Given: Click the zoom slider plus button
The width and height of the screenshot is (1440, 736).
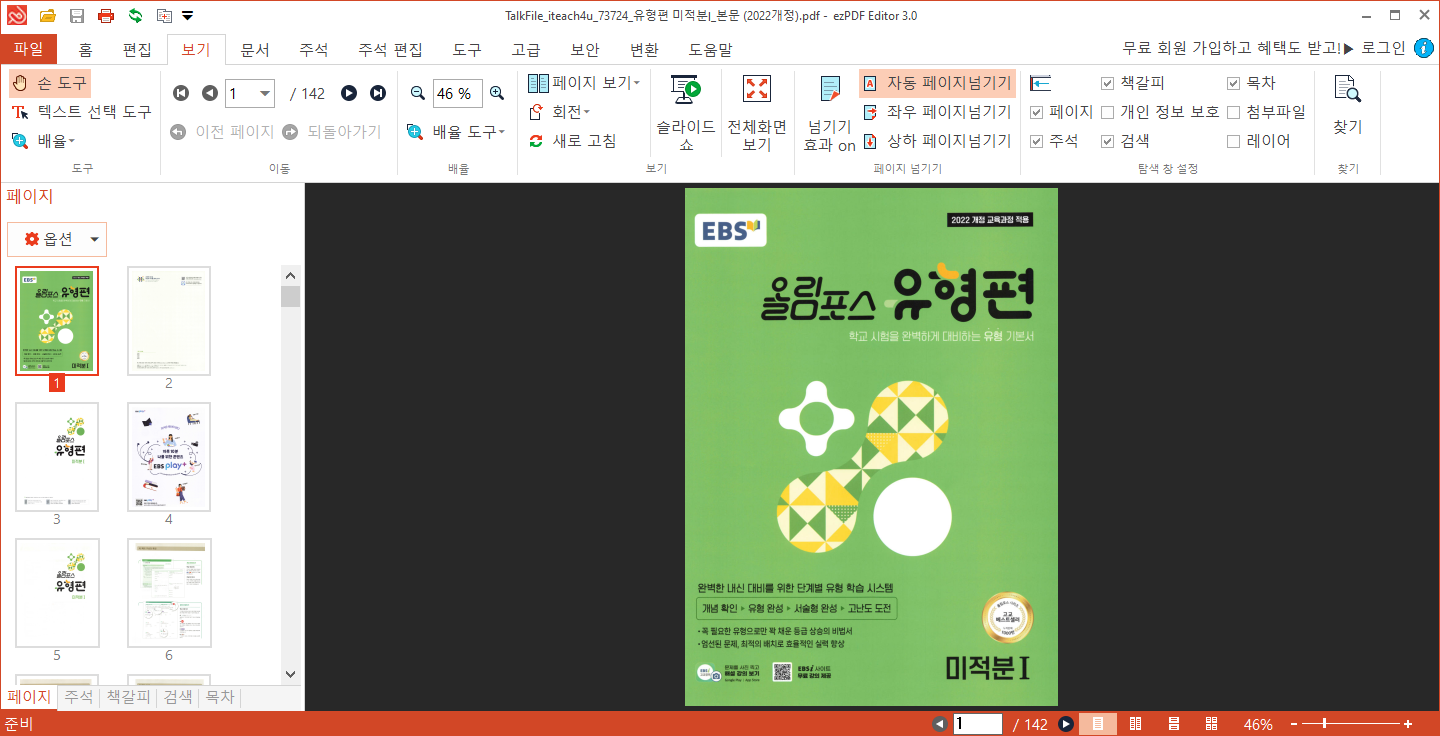Looking at the screenshot, I should tap(1408, 724).
